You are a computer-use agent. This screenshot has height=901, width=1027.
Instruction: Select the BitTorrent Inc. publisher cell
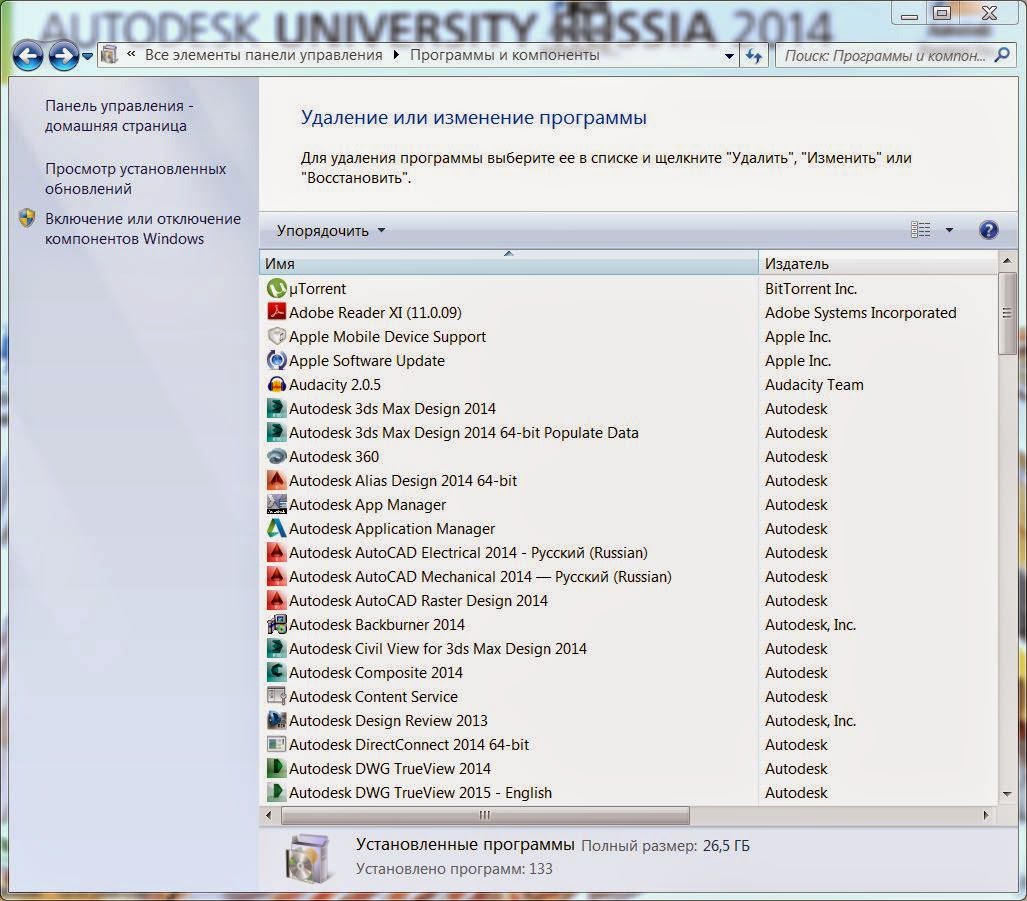pyautogui.click(x=811, y=288)
